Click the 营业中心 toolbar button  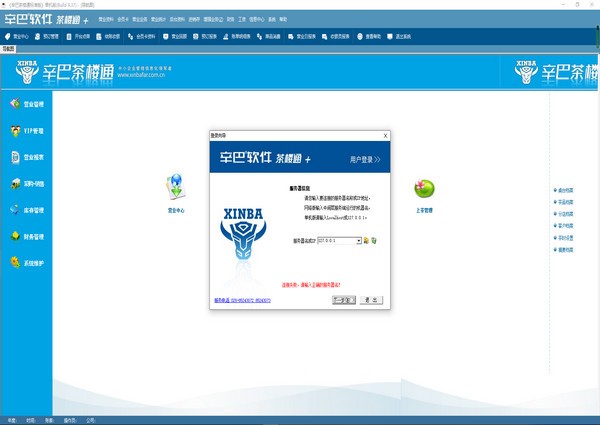tap(17, 36)
